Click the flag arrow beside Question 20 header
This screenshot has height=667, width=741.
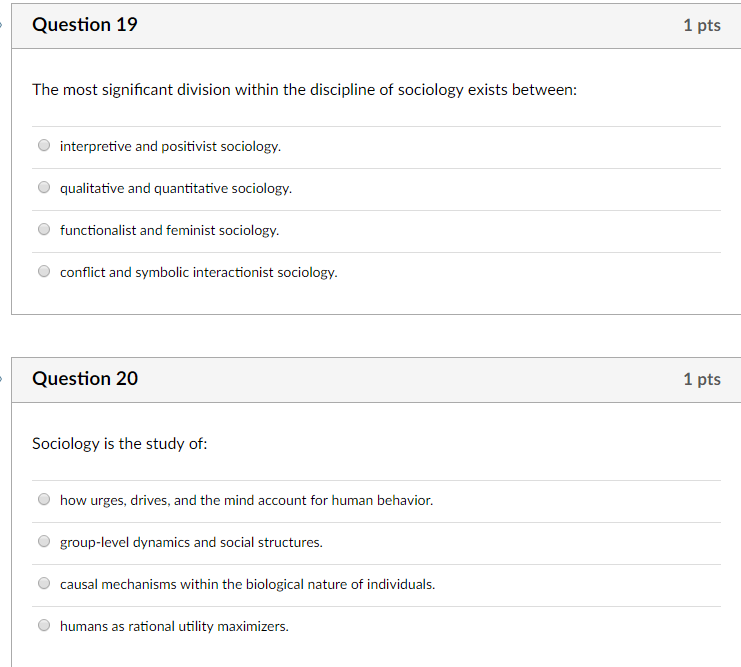tap(1, 379)
